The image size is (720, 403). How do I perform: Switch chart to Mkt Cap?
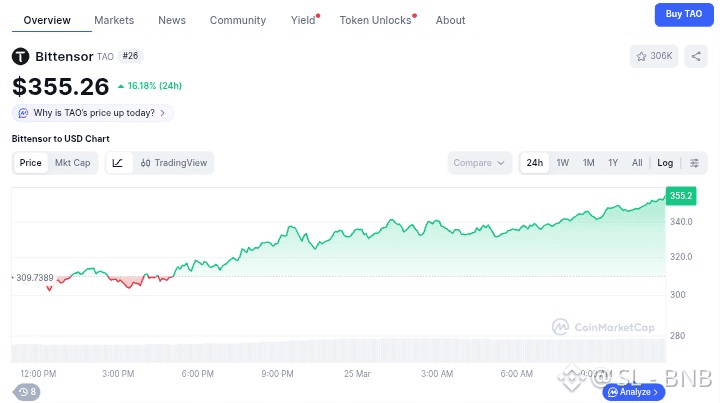[x=73, y=163]
